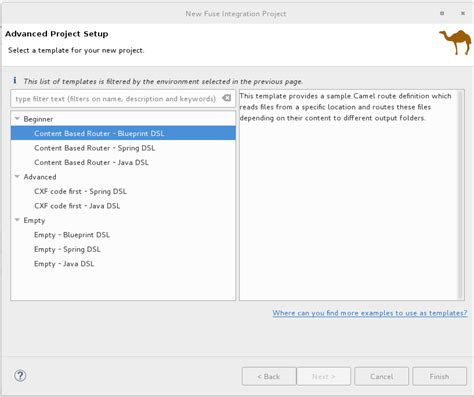This screenshot has height=397, width=474.
Task: Clear the template filter text icon
Action: [227, 98]
